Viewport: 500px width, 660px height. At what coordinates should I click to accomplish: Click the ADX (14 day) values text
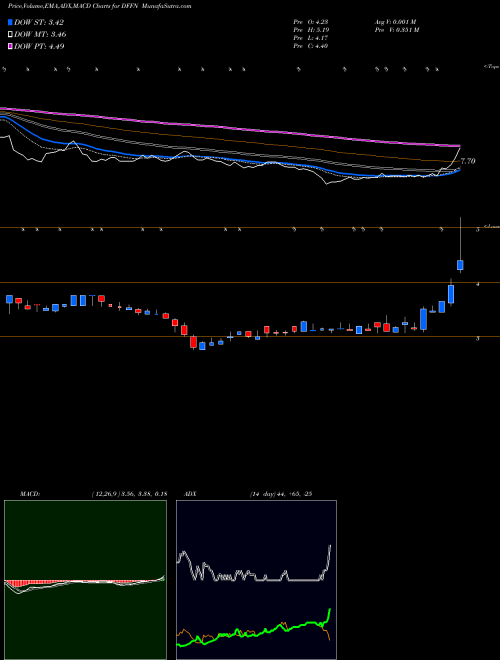pos(280,494)
